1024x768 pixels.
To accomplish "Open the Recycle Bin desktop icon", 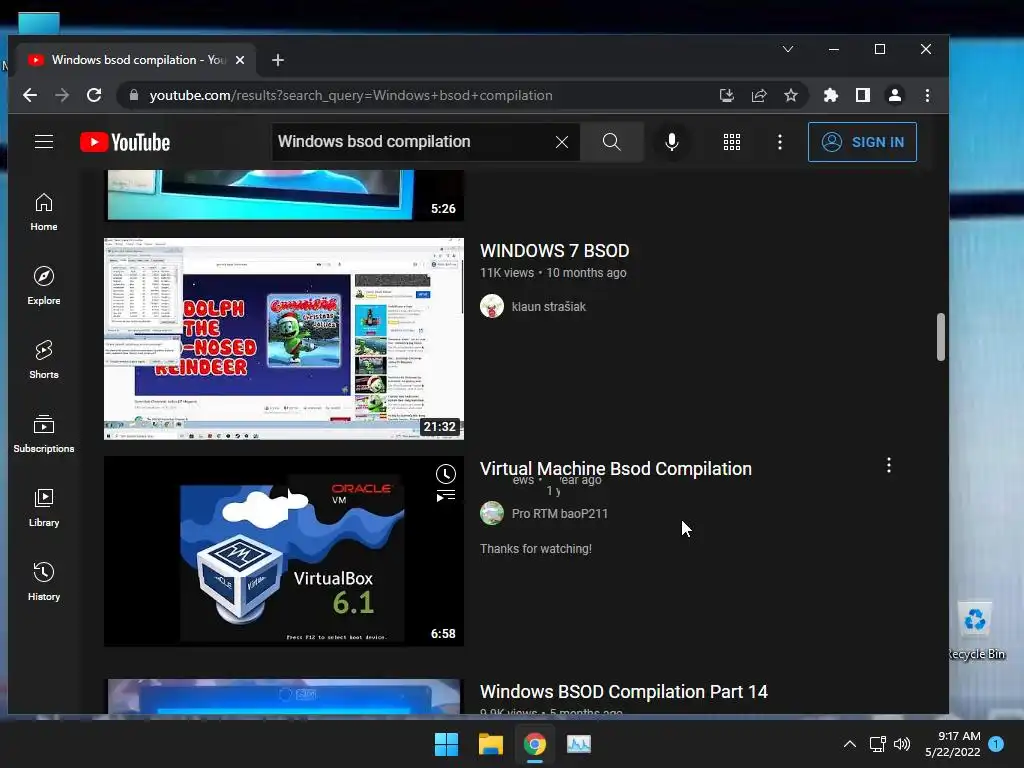I will click(976, 632).
